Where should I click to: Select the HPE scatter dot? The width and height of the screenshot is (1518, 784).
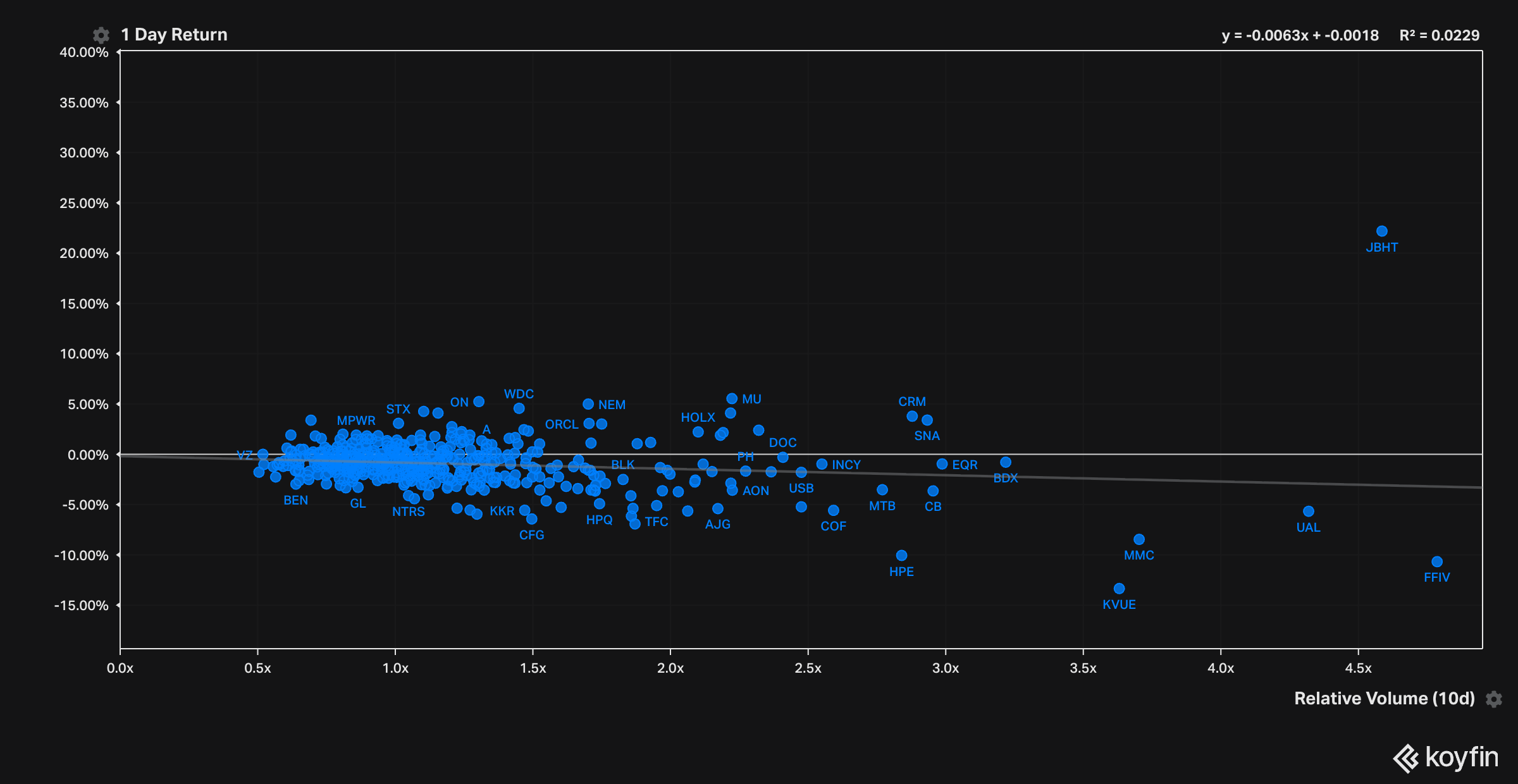point(901,555)
